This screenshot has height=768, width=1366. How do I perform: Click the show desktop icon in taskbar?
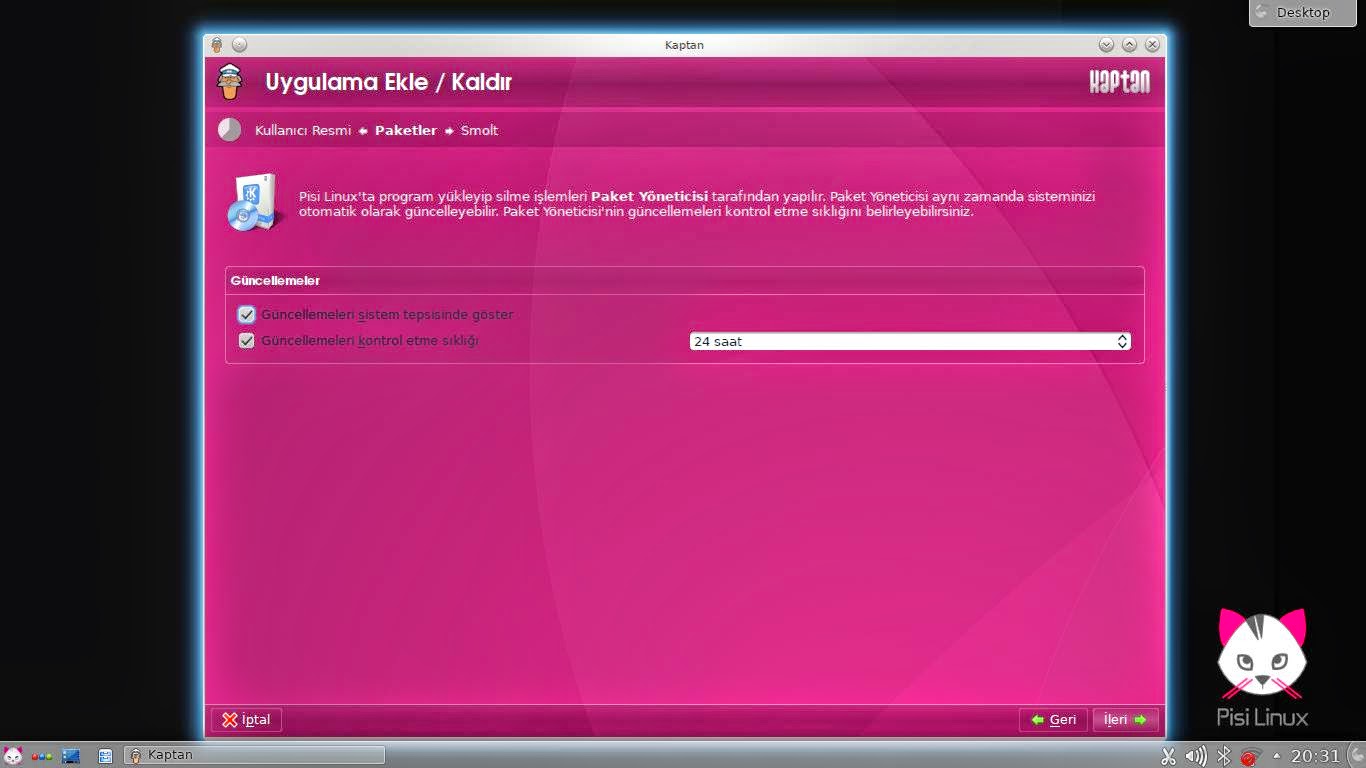pyautogui.click(x=71, y=756)
